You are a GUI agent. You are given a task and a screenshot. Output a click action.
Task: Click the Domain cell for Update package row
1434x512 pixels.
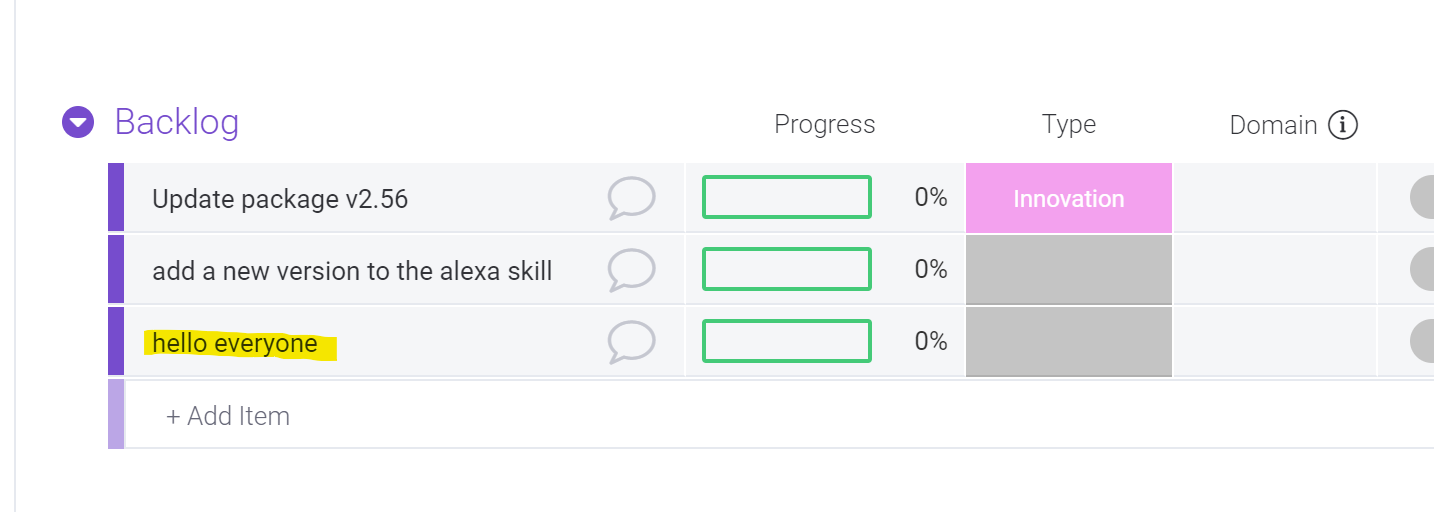(x=1274, y=198)
